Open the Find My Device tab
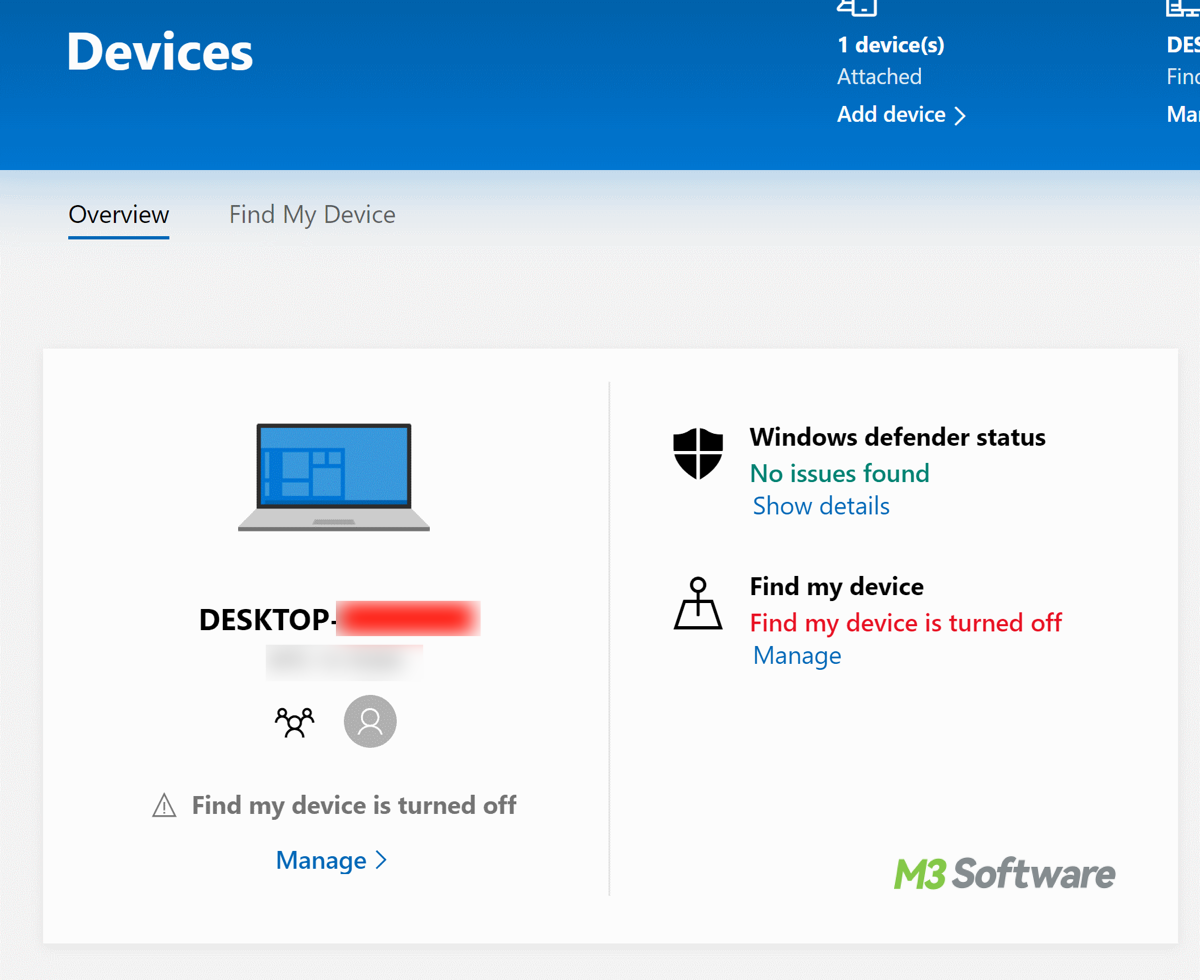Viewport: 1200px width, 980px height. (312, 214)
